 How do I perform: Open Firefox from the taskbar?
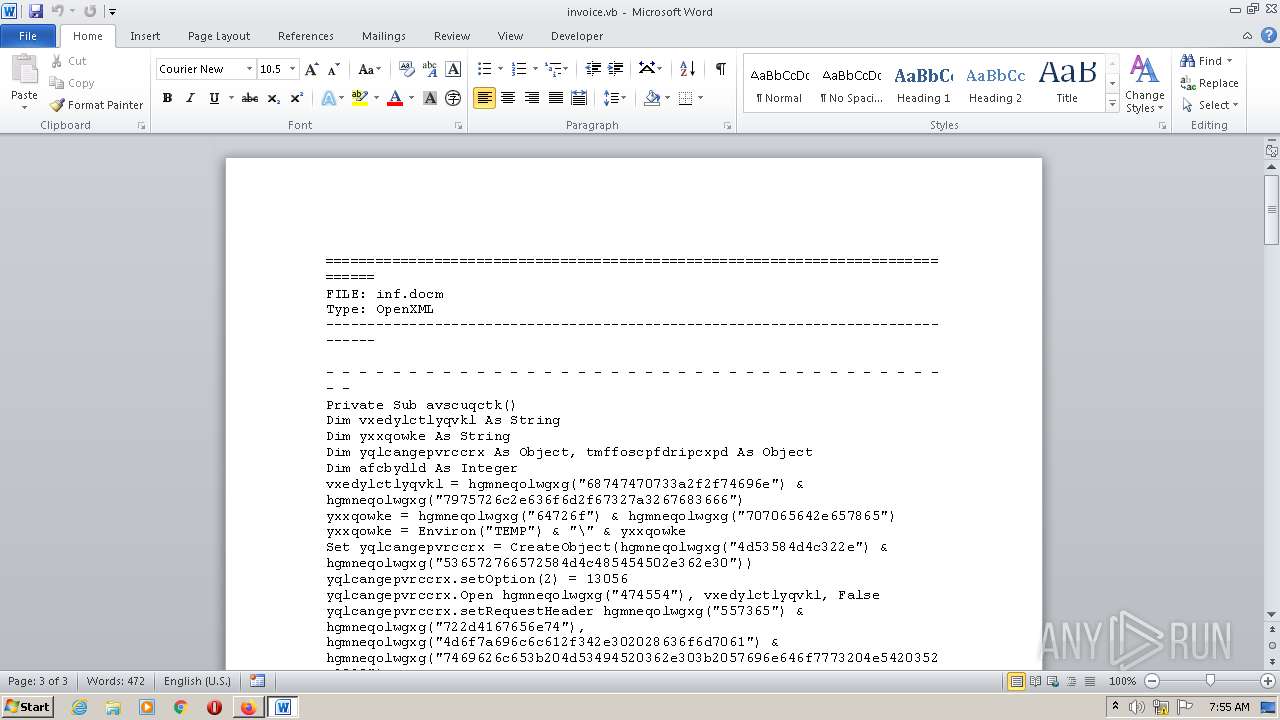pos(248,707)
